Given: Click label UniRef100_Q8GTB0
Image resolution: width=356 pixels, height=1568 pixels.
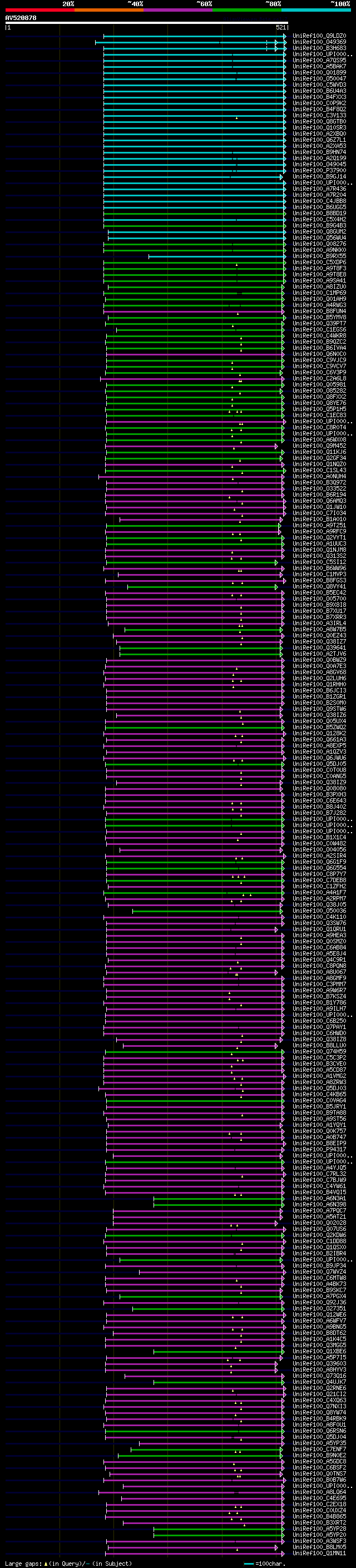Looking at the screenshot, I should click(319, 121).
